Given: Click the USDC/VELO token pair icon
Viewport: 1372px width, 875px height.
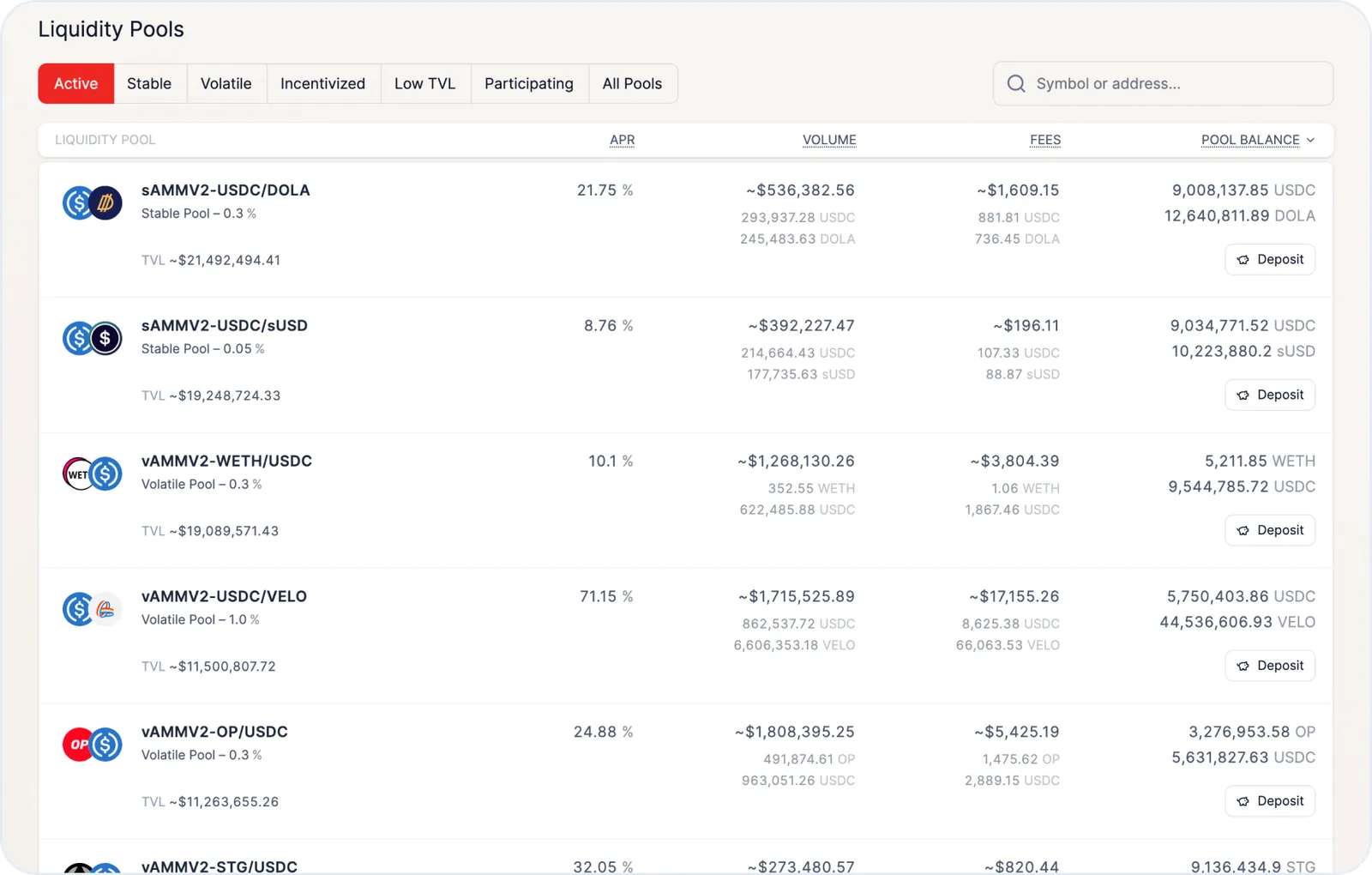Looking at the screenshot, I should 93,609.
